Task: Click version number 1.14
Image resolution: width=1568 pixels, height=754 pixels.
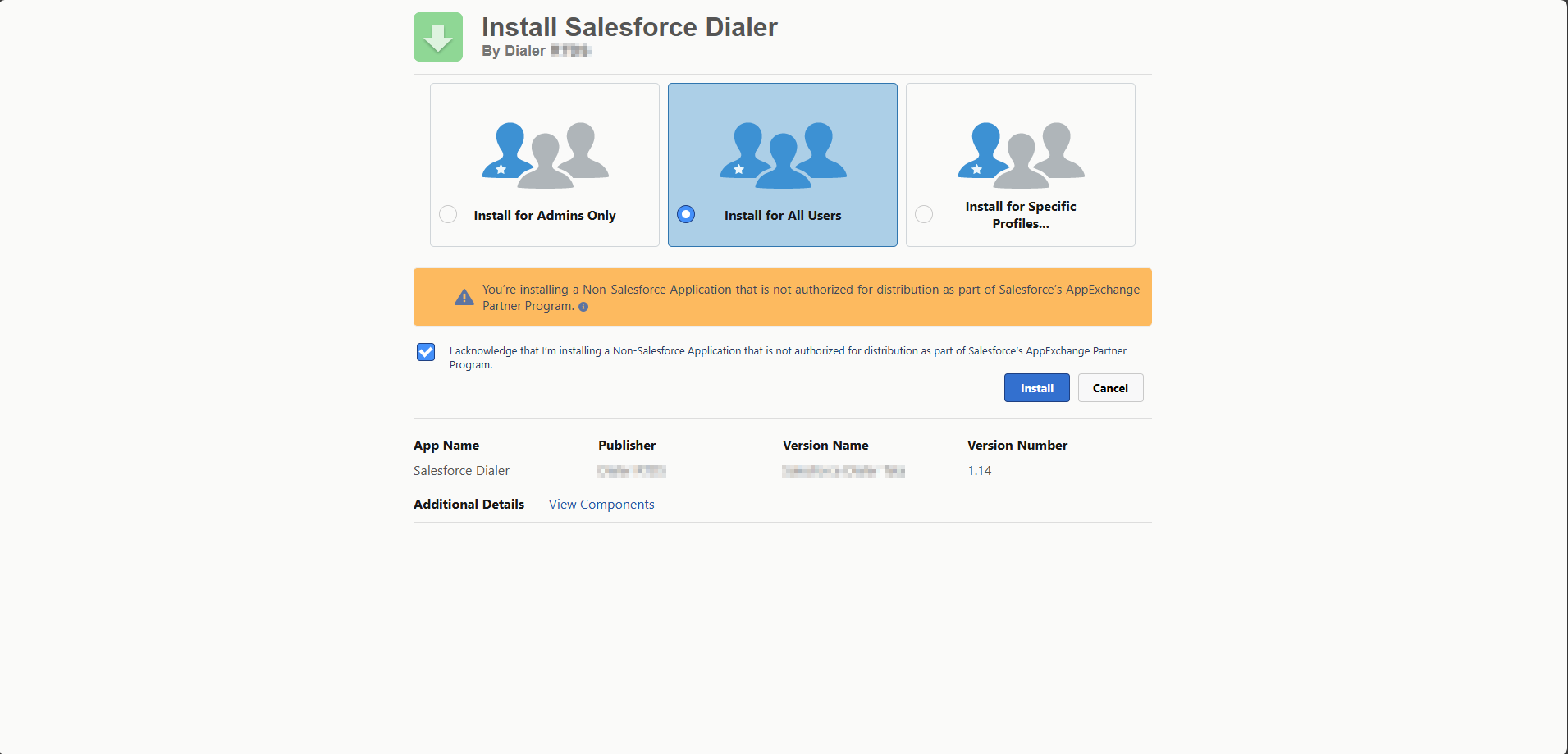Action: [979, 470]
